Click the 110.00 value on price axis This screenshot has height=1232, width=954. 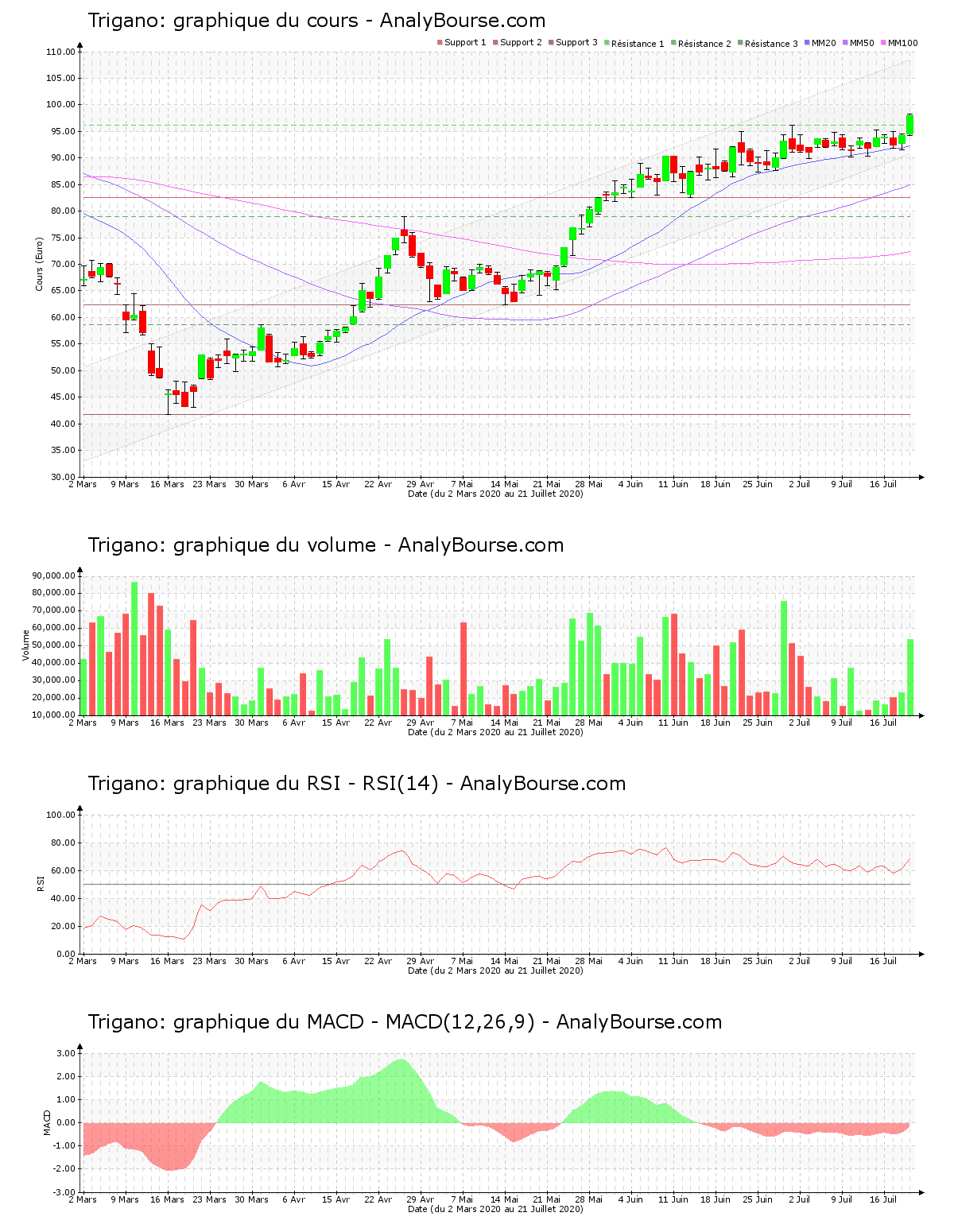coord(60,52)
